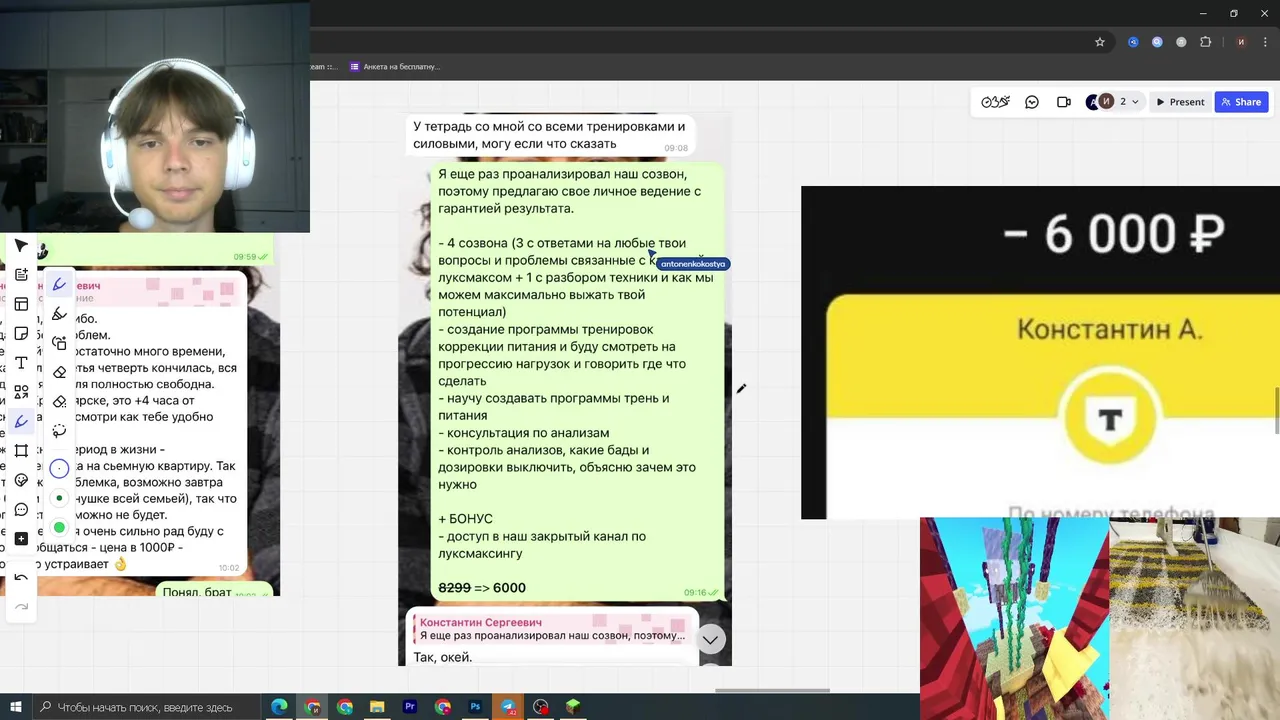Open File Explorer from the taskbar
Viewport: 1280px width, 720px height.
[x=377, y=707]
